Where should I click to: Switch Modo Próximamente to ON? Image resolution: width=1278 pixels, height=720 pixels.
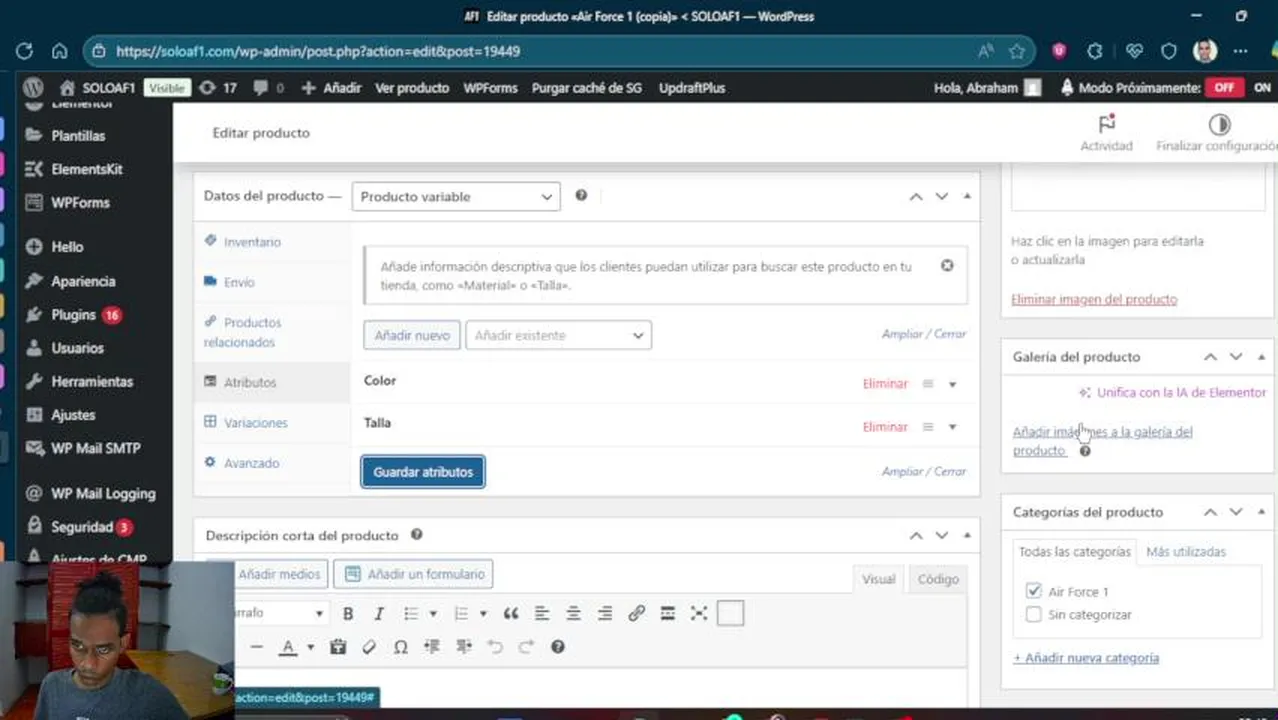tap(1262, 88)
